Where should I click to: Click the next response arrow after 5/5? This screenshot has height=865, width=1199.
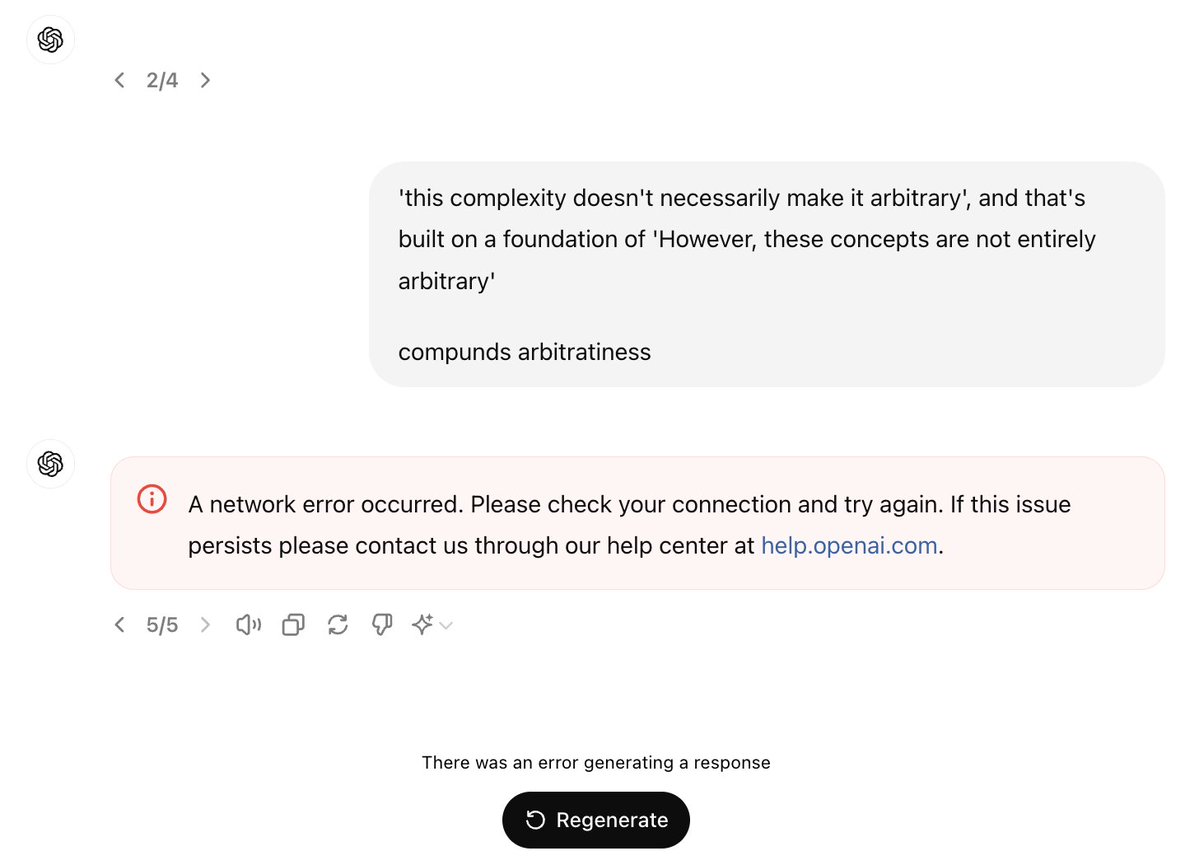pos(205,625)
